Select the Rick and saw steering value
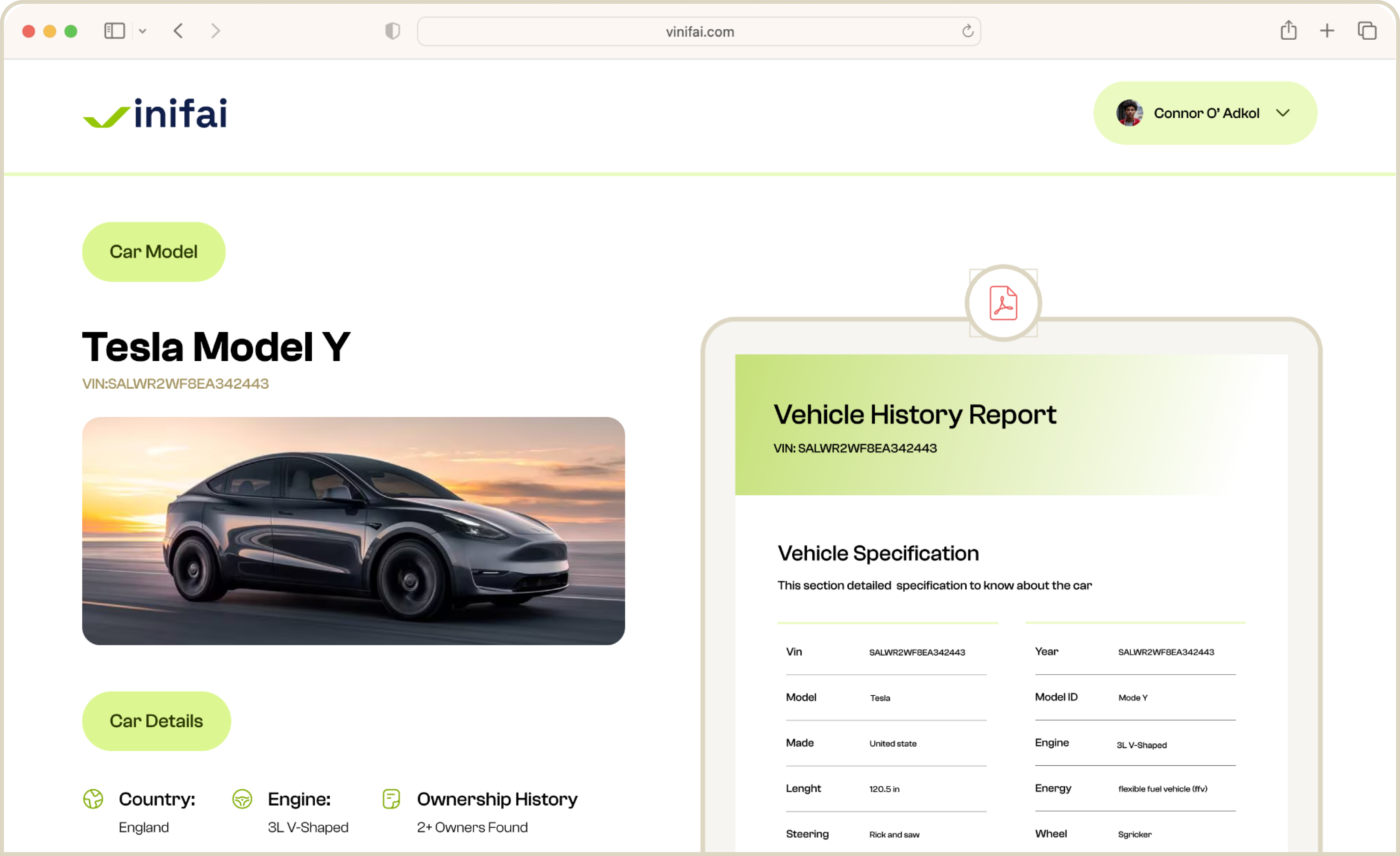The width and height of the screenshot is (1400, 856). click(894, 835)
